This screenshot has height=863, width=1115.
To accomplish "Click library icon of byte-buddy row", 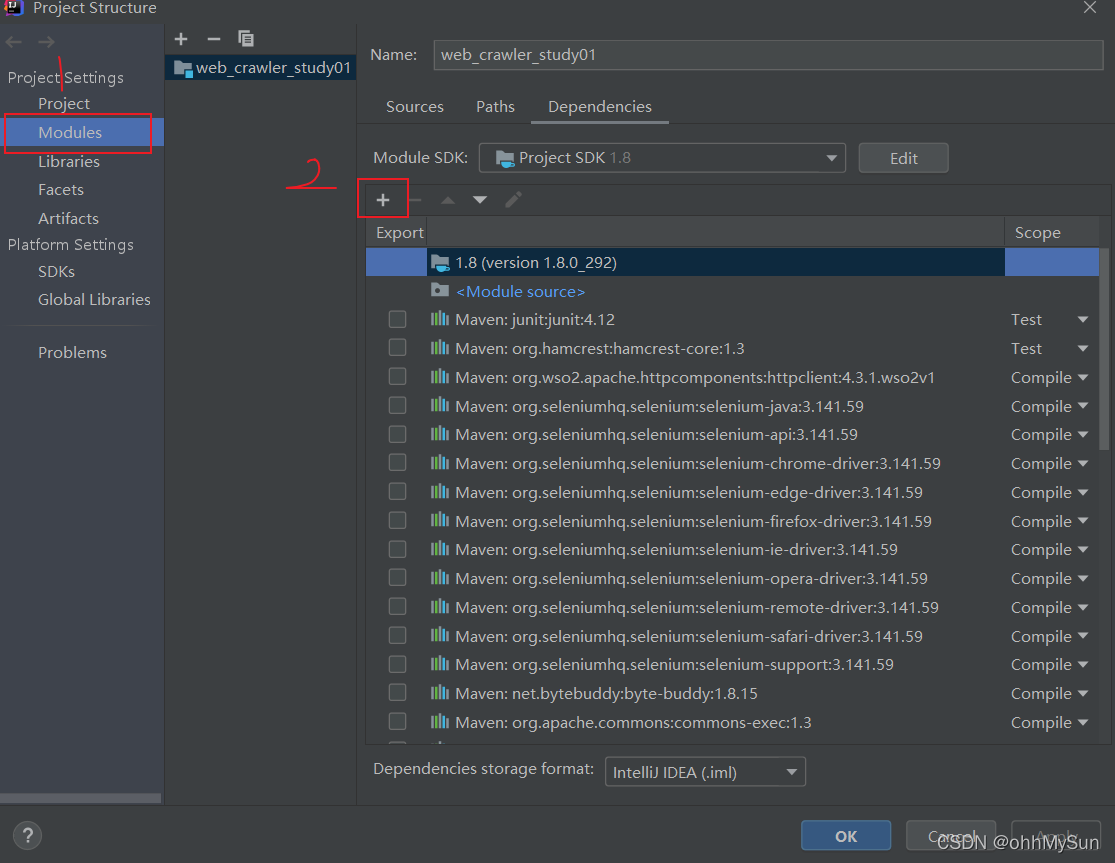I will tap(439, 692).
